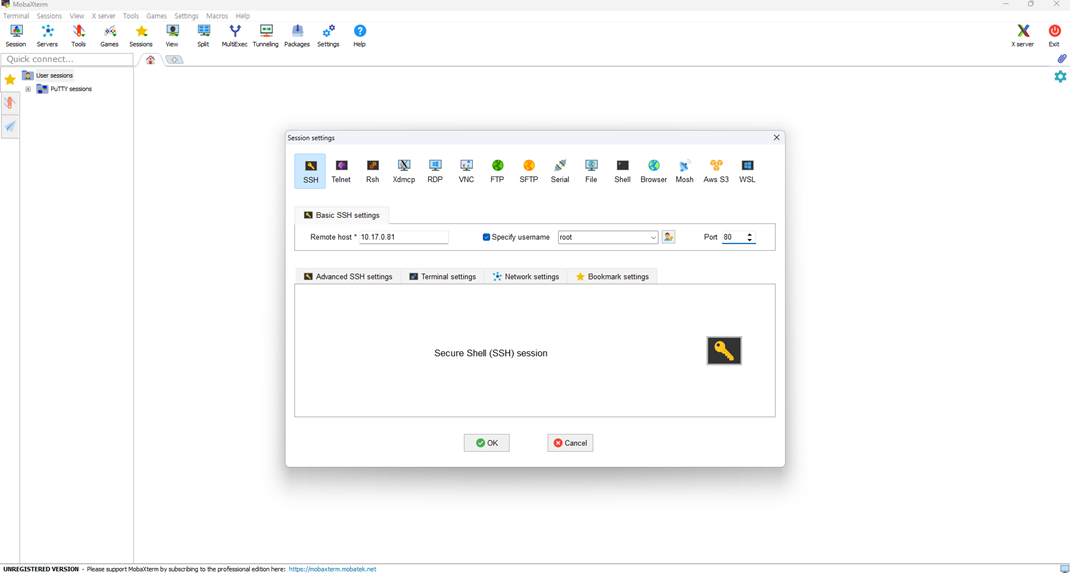Open the View toolbar icon

[x=172, y=35]
